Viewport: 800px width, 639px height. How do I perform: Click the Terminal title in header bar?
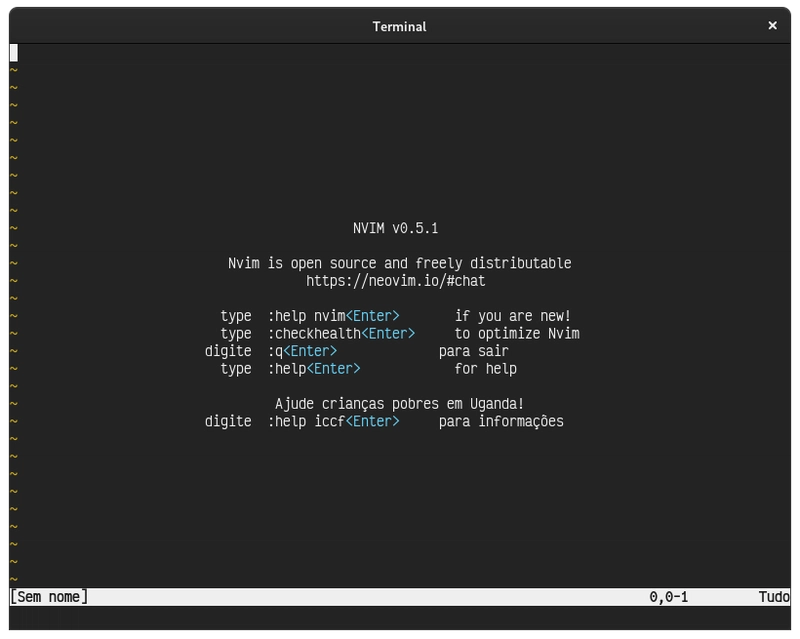tap(399, 27)
